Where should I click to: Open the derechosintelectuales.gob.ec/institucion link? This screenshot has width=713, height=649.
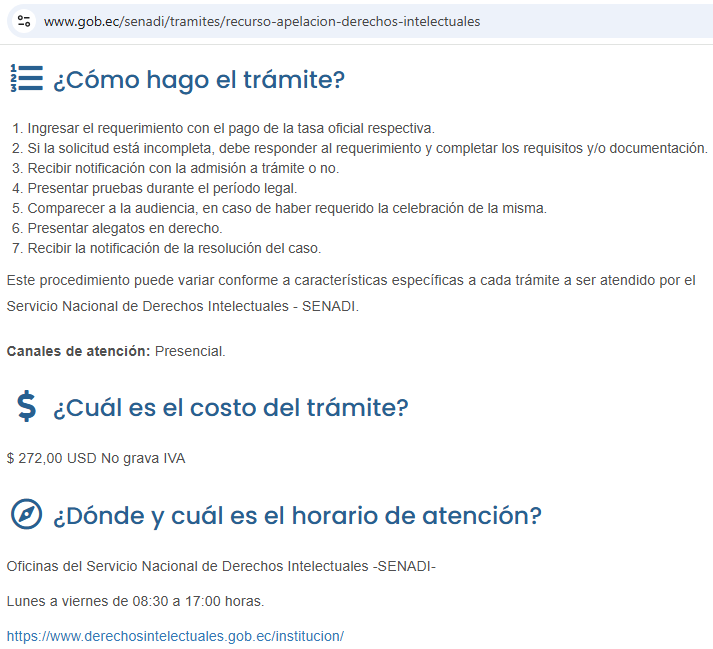(175, 635)
